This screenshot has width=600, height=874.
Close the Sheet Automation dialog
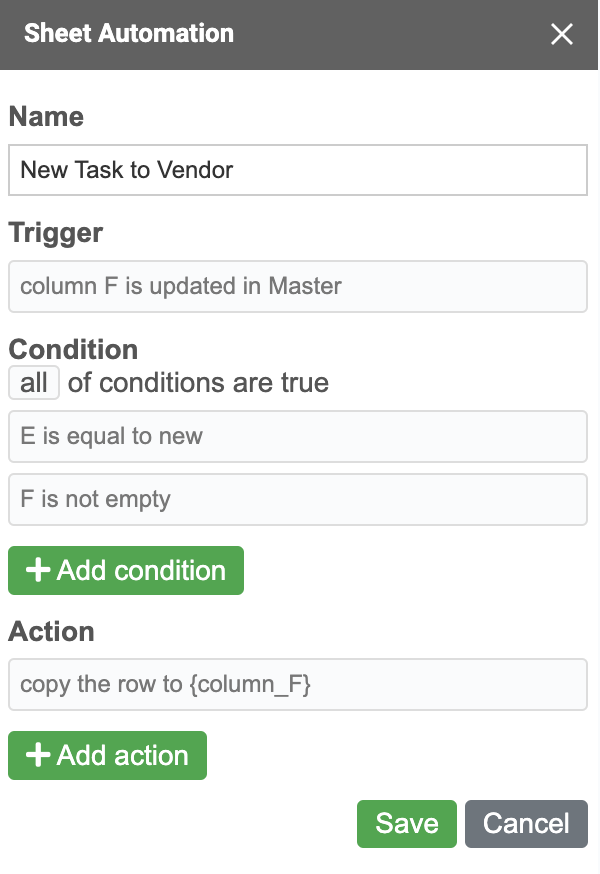tap(562, 34)
